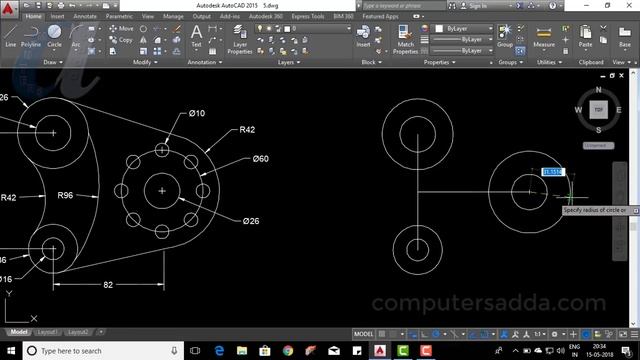The image size is (640, 360).
Task: Toggle Polar tracking in status bar
Action: pos(436,334)
